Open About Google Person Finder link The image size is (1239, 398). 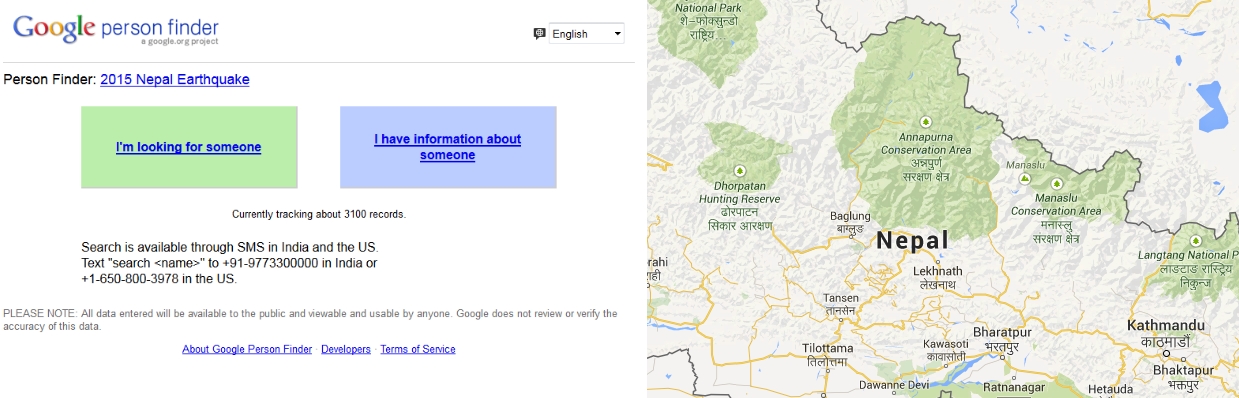pos(248,349)
